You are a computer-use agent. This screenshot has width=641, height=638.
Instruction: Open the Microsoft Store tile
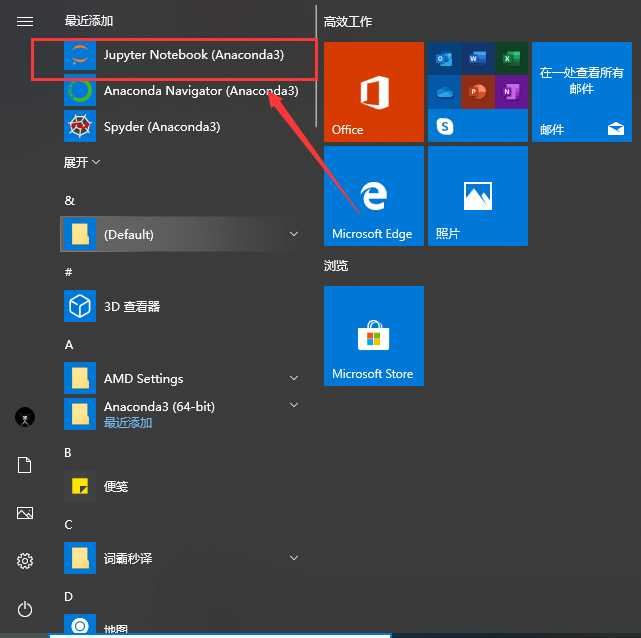(x=374, y=336)
